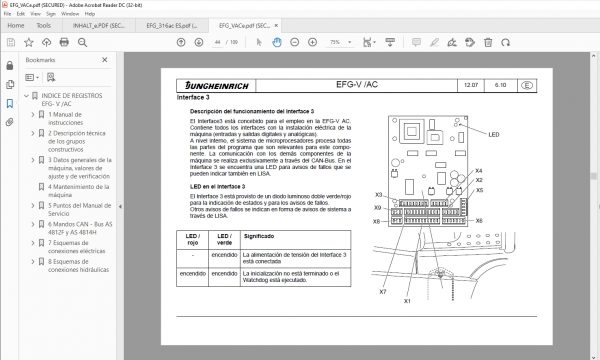
Task: Open the Window menu
Action: coord(70,14)
